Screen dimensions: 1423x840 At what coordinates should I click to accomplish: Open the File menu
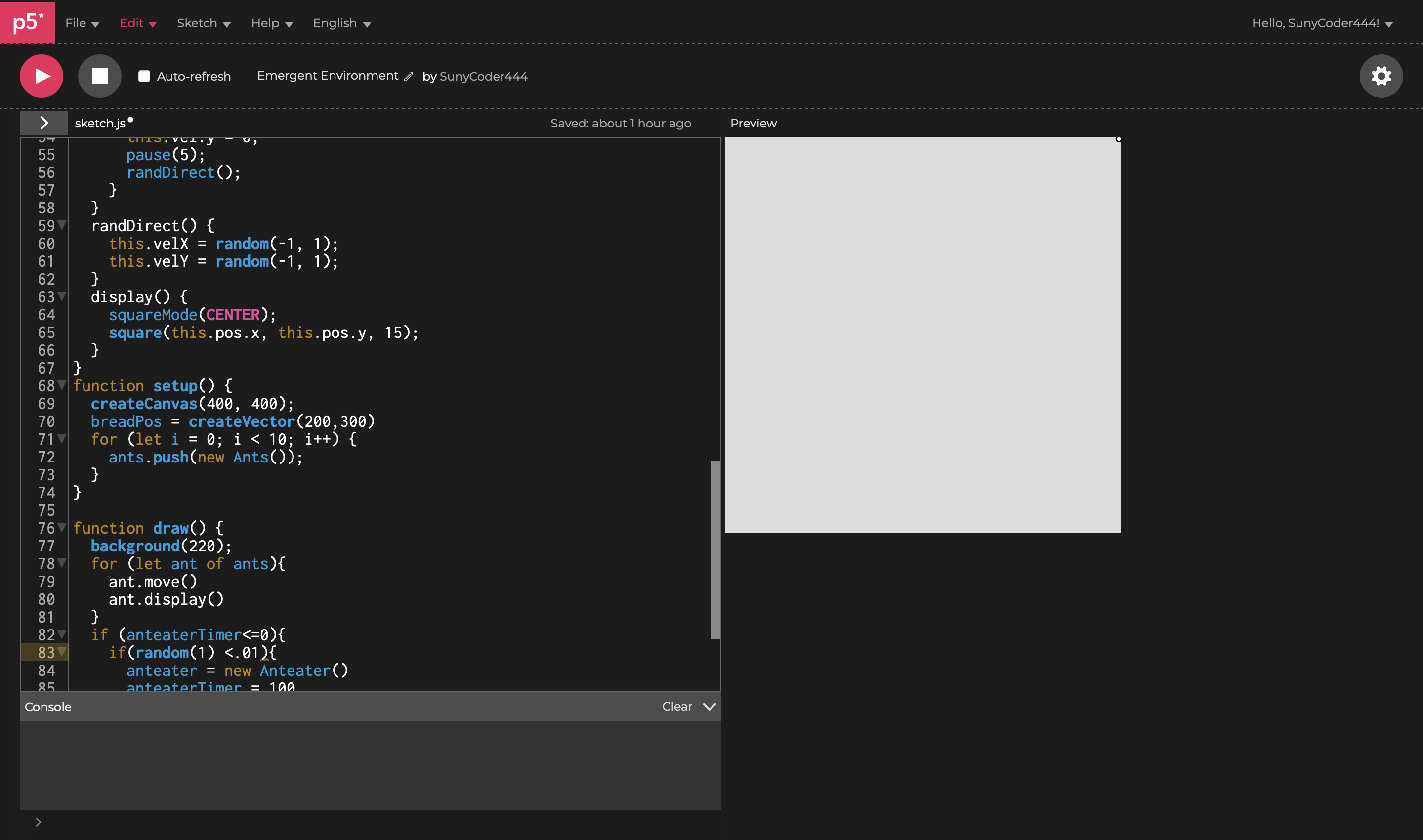click(x=82, y=23)
